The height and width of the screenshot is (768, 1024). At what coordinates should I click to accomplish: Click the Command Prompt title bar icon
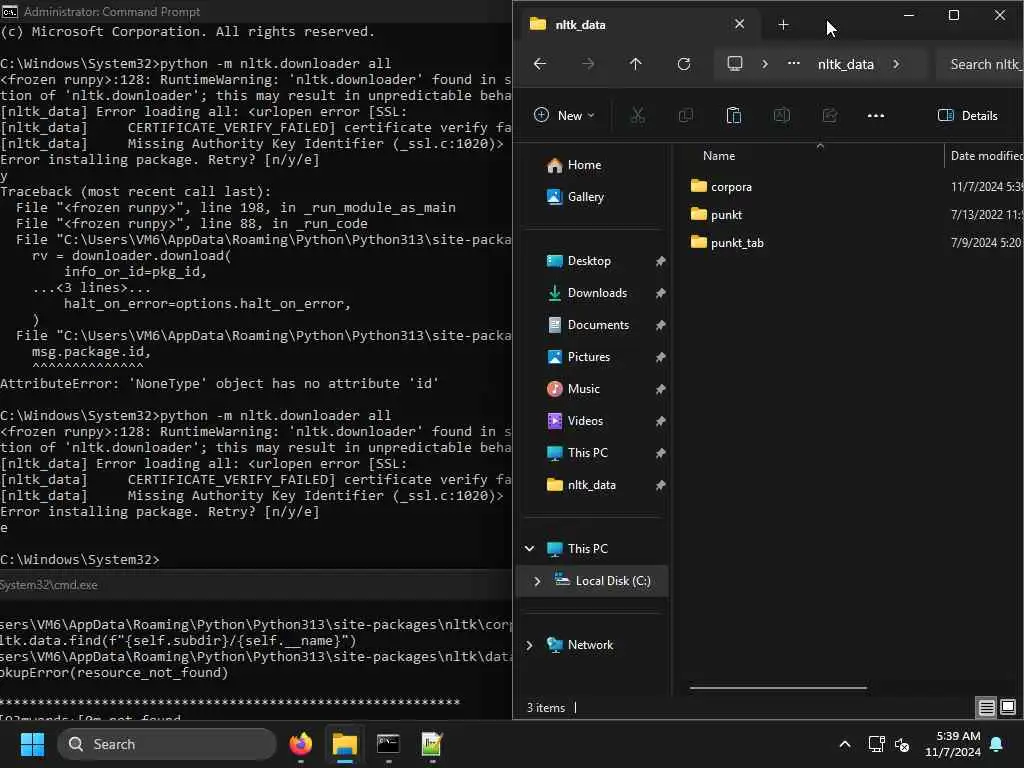9,12
